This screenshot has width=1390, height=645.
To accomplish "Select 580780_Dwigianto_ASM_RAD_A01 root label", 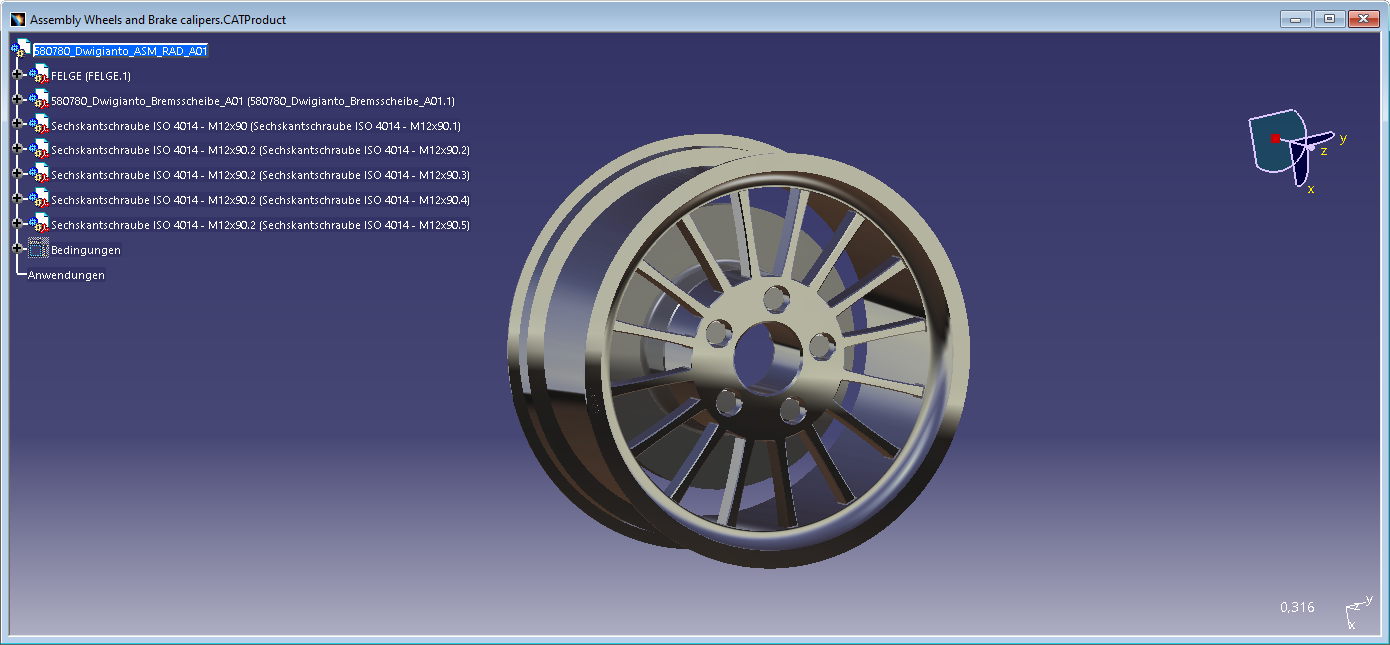I will tap(121, 50).
